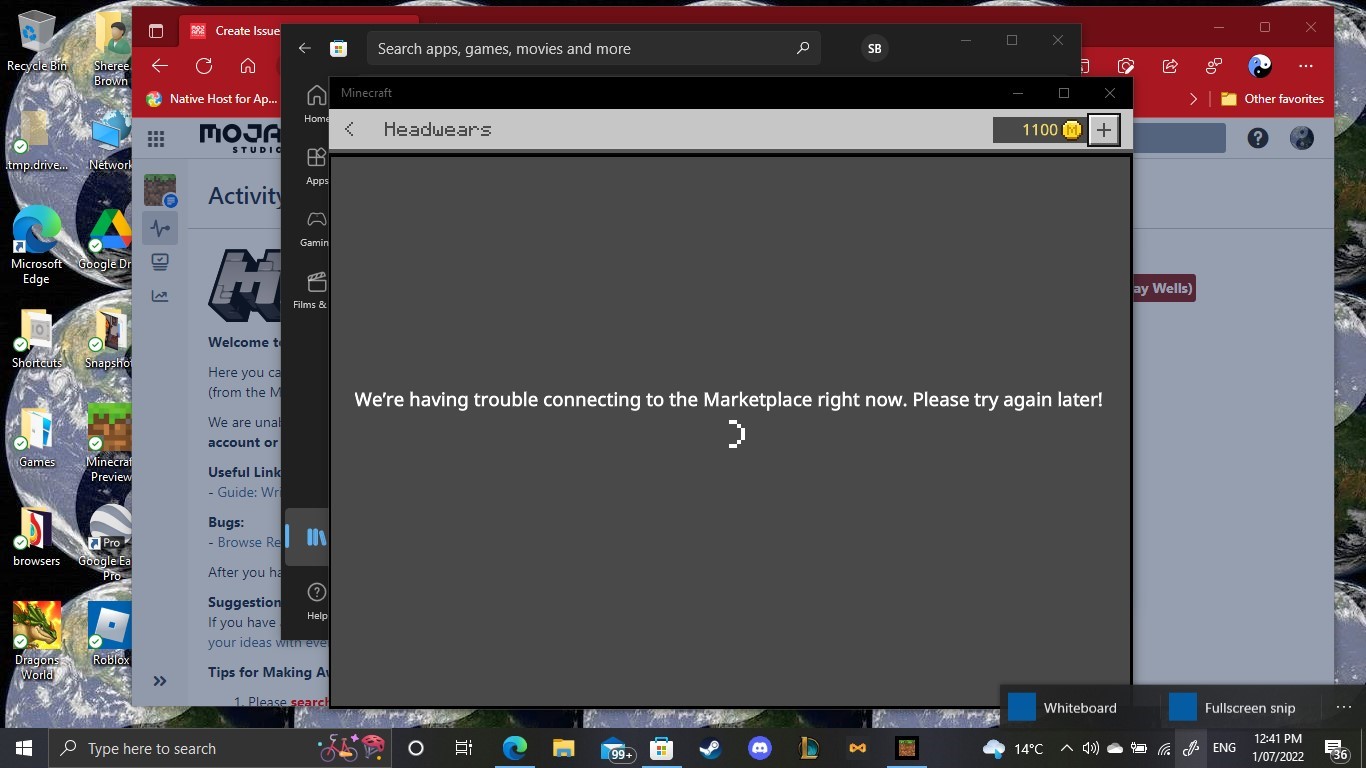Open the Other favorites folder

pyautogui.click(x=1272, y=99)
